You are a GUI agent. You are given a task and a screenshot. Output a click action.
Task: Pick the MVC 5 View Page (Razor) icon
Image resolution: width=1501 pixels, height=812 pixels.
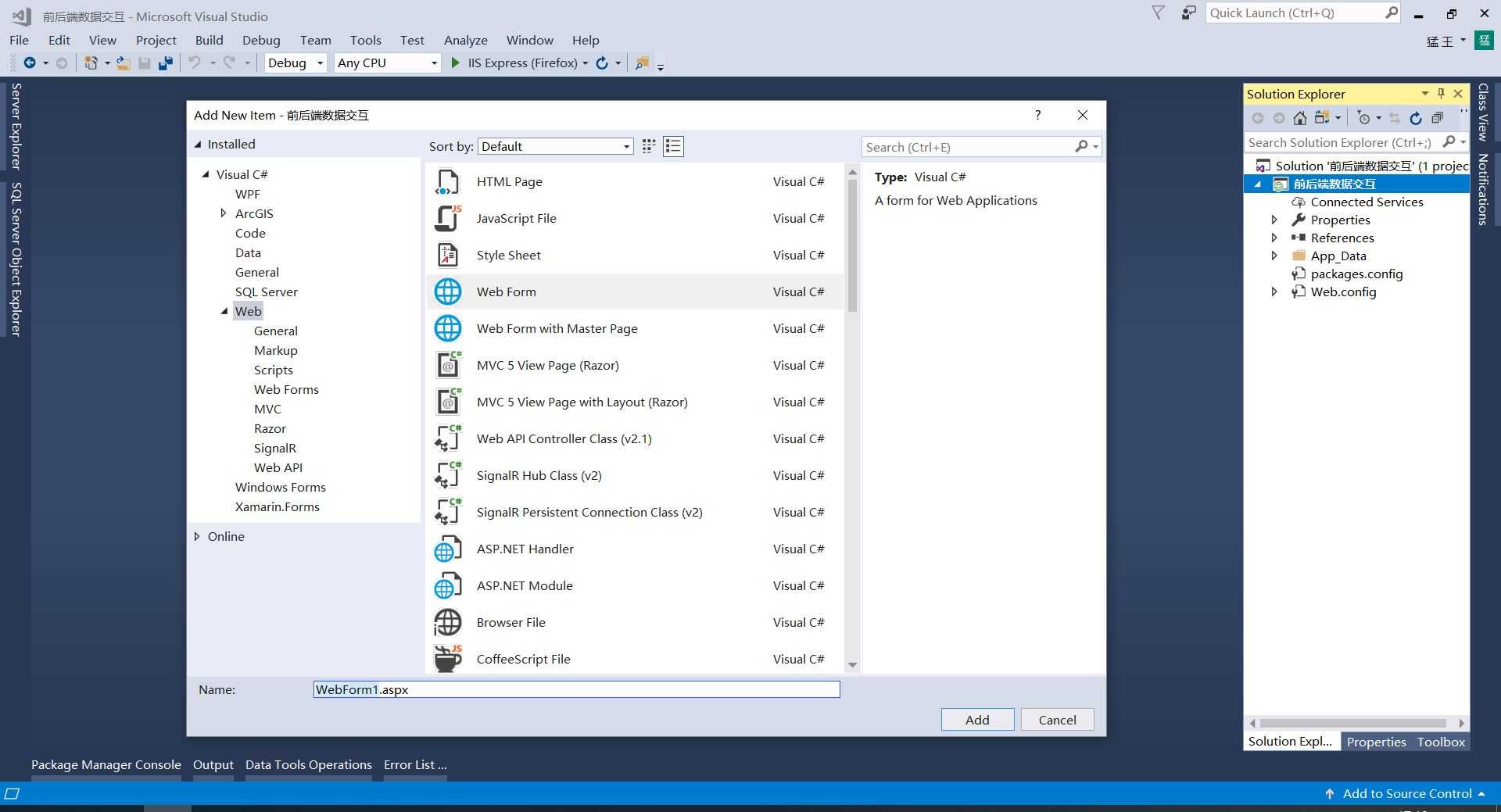(447, 365)
